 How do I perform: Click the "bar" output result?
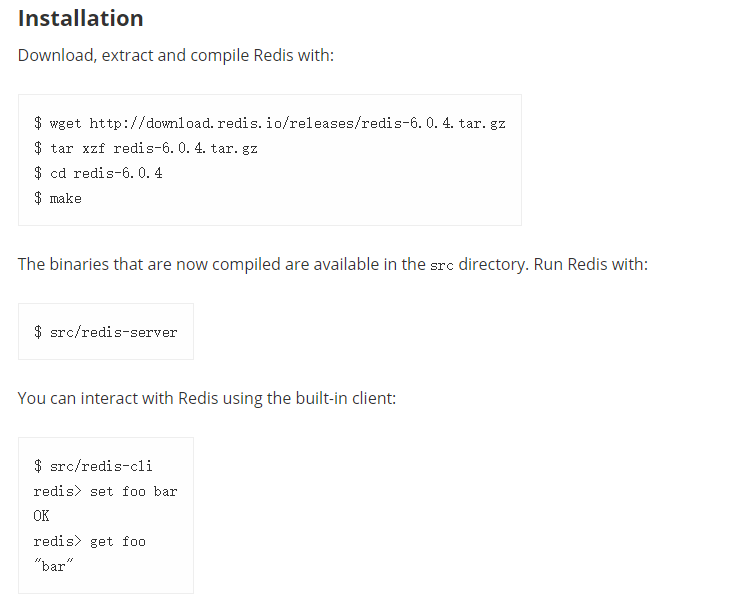(x=53, y=566)
